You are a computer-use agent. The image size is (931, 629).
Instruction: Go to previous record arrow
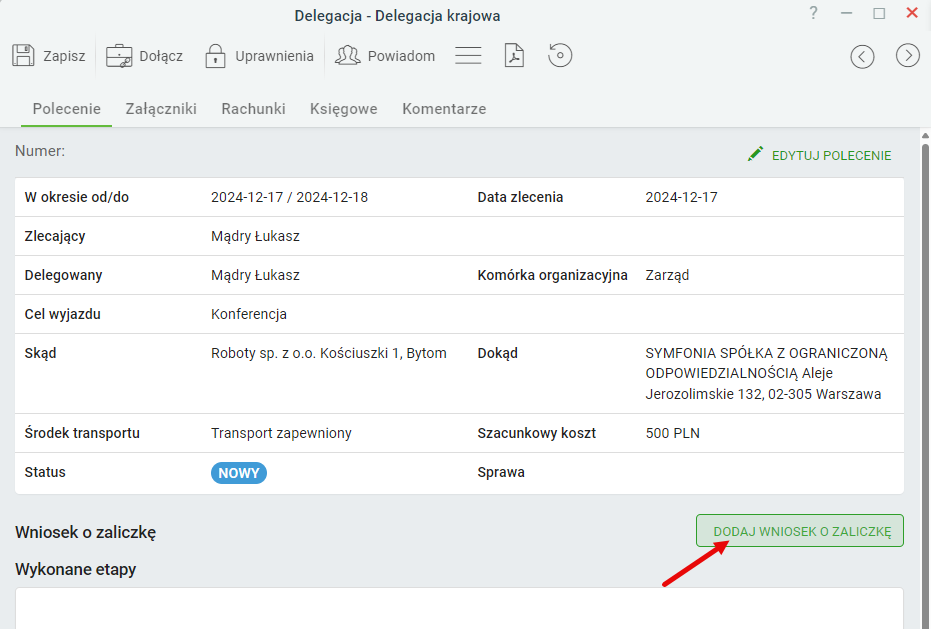click(862, 56)
